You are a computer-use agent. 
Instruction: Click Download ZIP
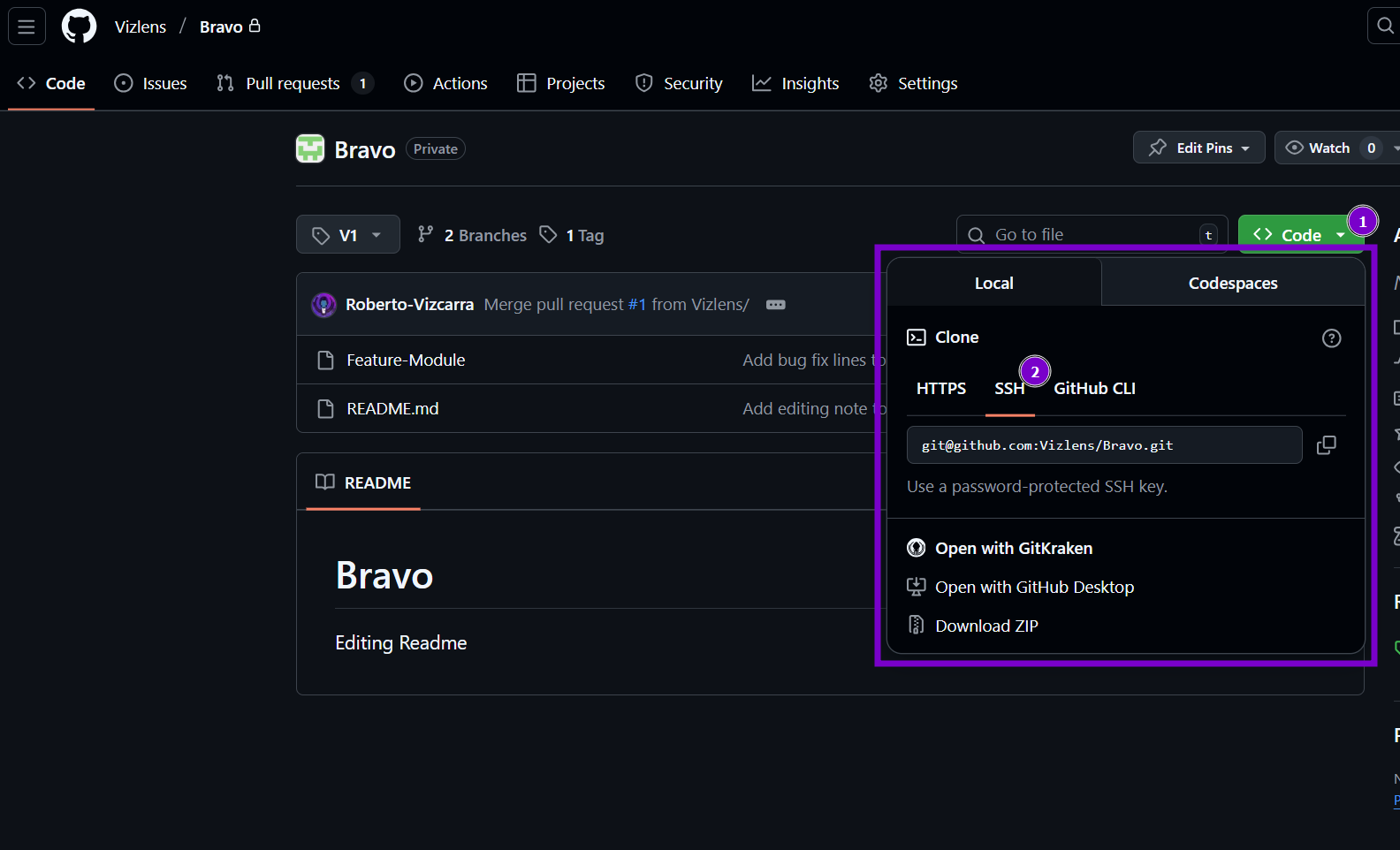[986, 626]
